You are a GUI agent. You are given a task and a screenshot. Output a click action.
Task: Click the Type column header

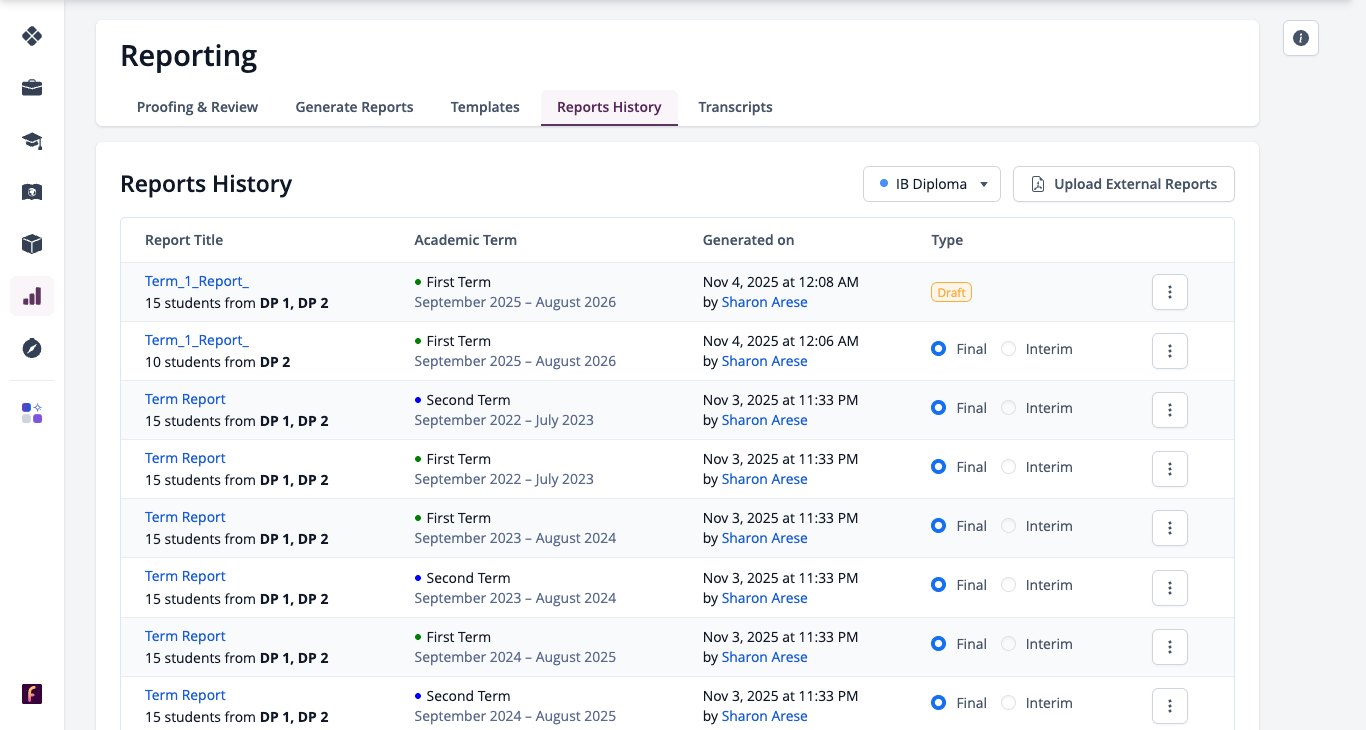[947, 240]
